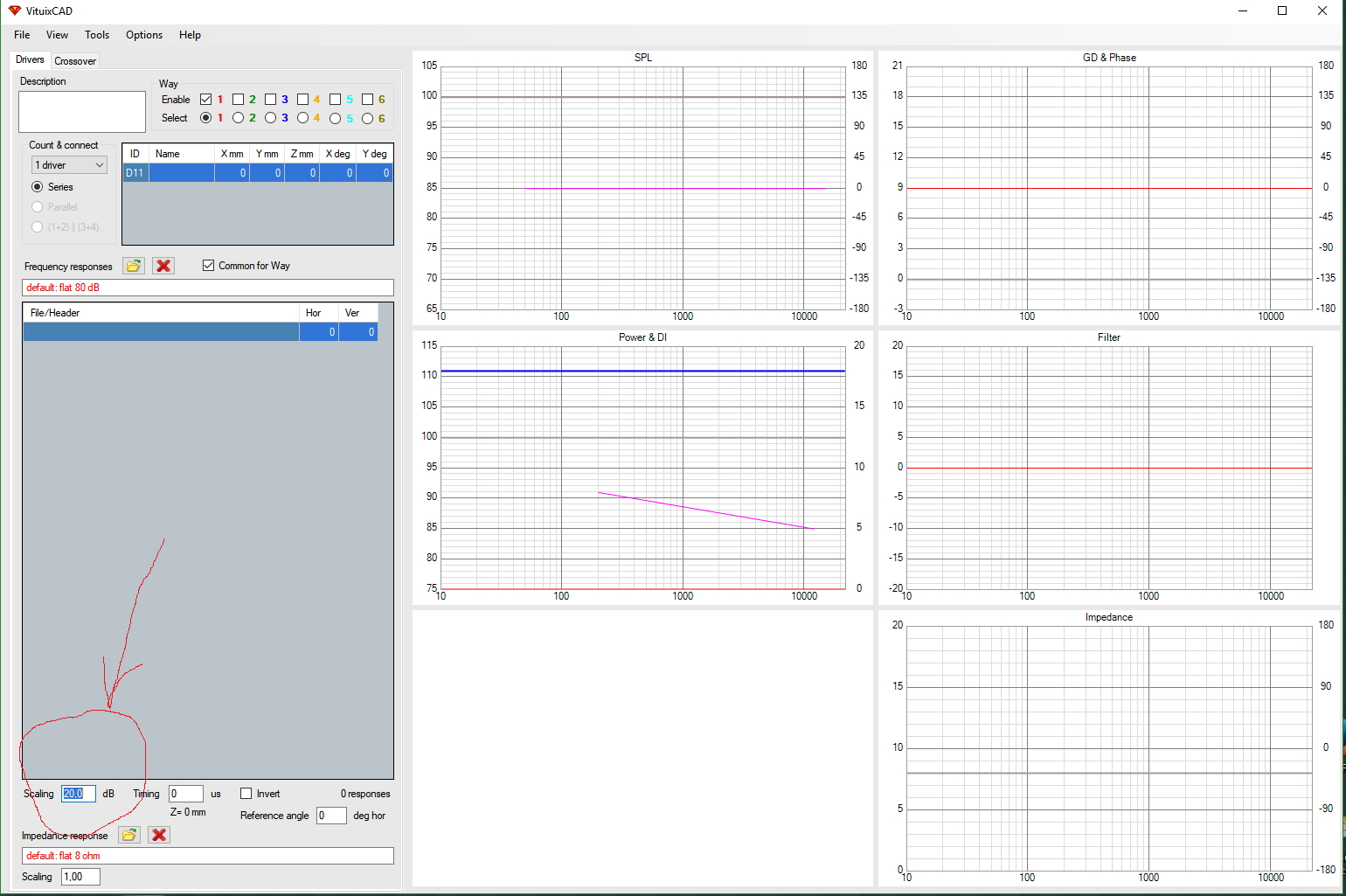
Task: Expand the driver count dropdown
Action: click(70, 165)
